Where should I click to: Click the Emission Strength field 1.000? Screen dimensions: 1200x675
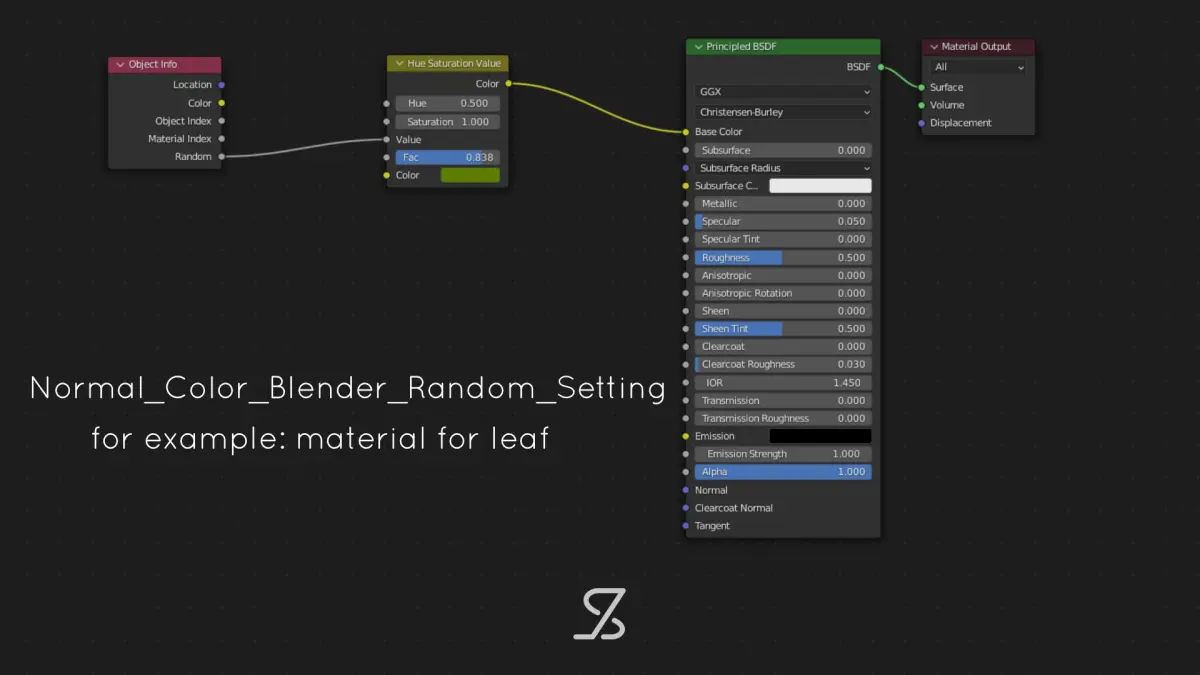(783, 454)
